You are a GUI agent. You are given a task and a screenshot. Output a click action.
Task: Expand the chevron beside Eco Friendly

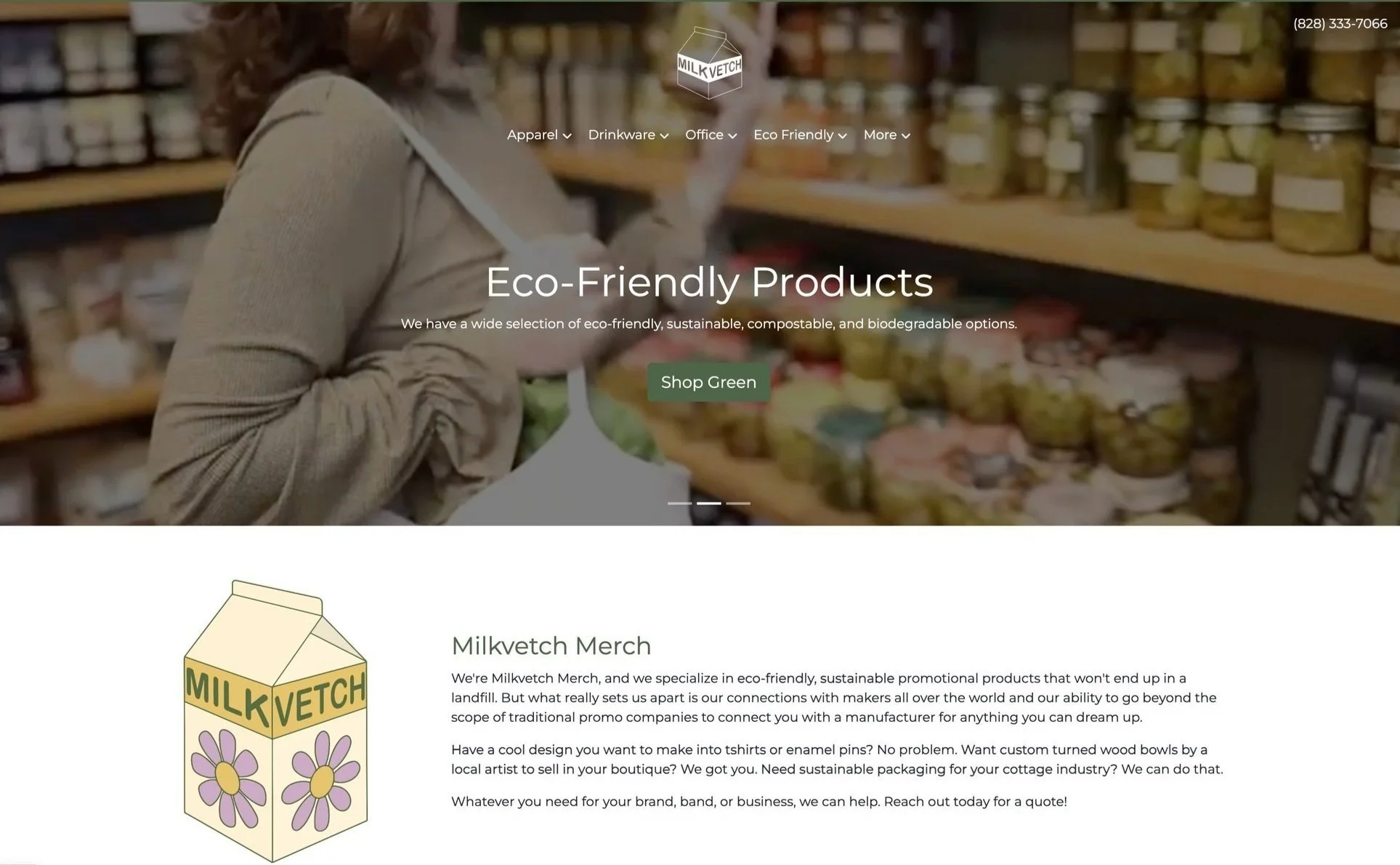coord(842,136)
